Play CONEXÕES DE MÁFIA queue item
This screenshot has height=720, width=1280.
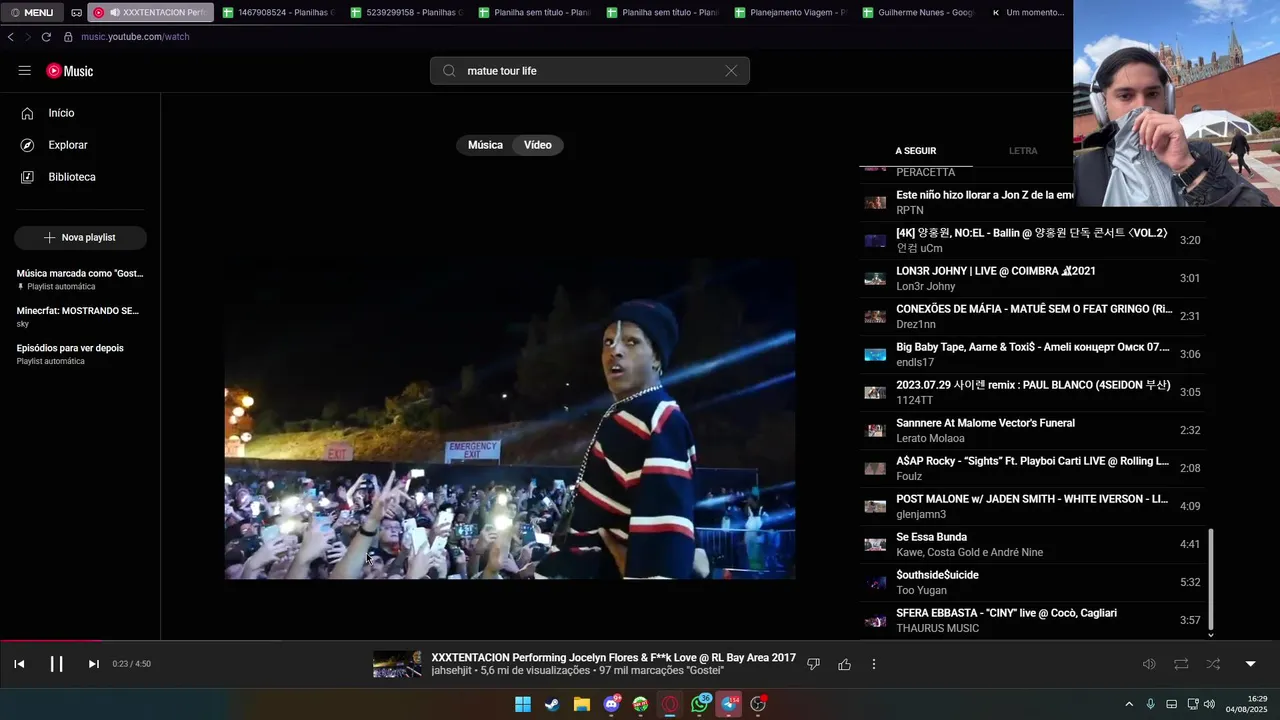[1034, 316]
